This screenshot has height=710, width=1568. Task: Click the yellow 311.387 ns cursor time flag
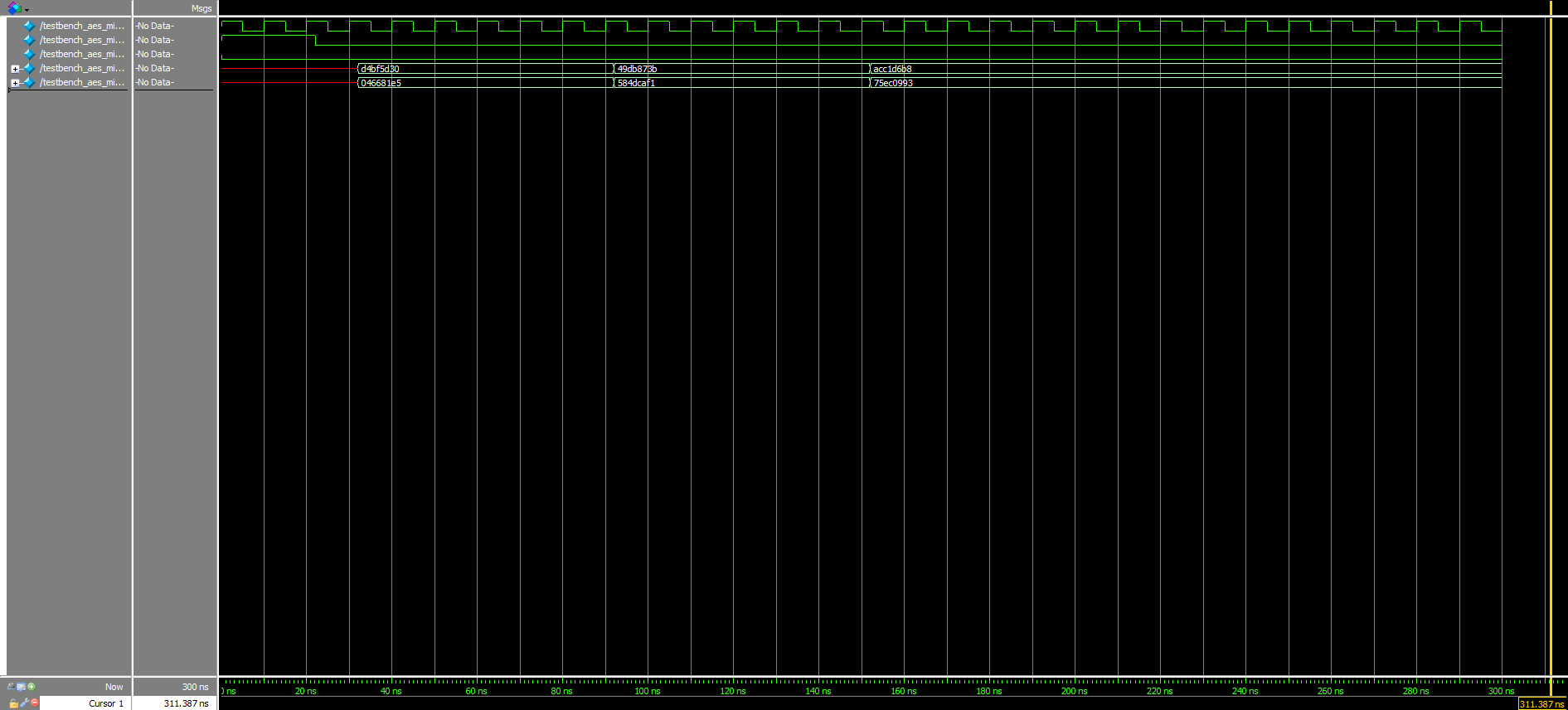(1541, 704)
